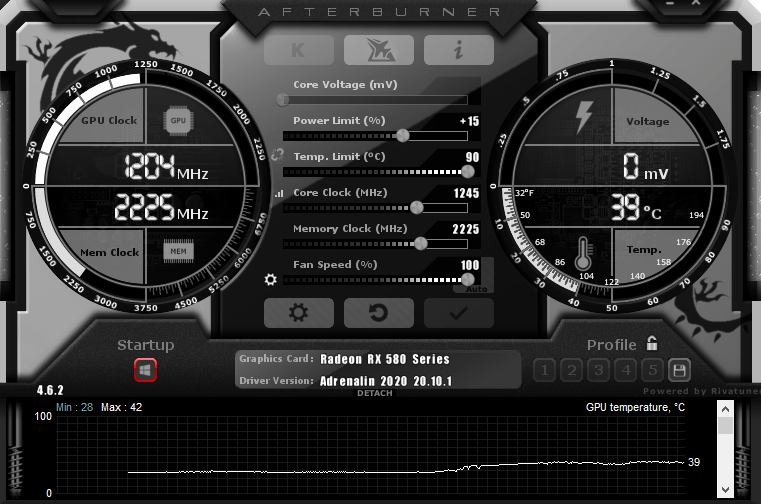Click the DETACH monitor button
This screenshot has height=504, width=761.
click(375, 393)
